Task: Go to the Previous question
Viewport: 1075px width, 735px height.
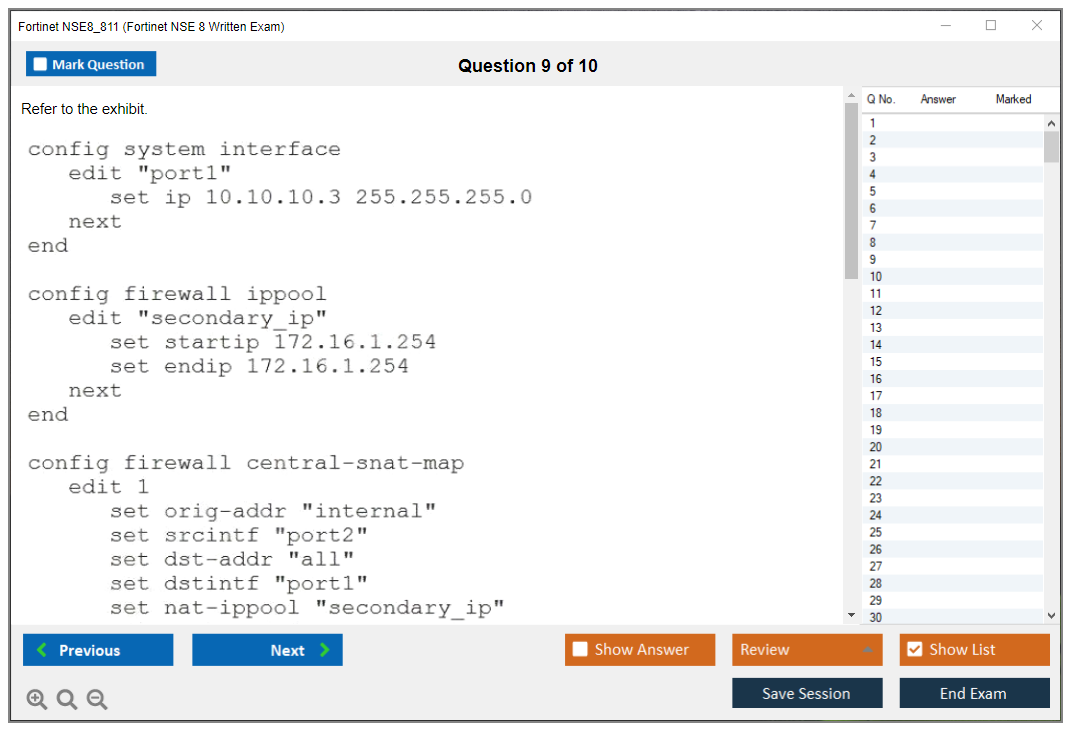Action: coord(98,651)
